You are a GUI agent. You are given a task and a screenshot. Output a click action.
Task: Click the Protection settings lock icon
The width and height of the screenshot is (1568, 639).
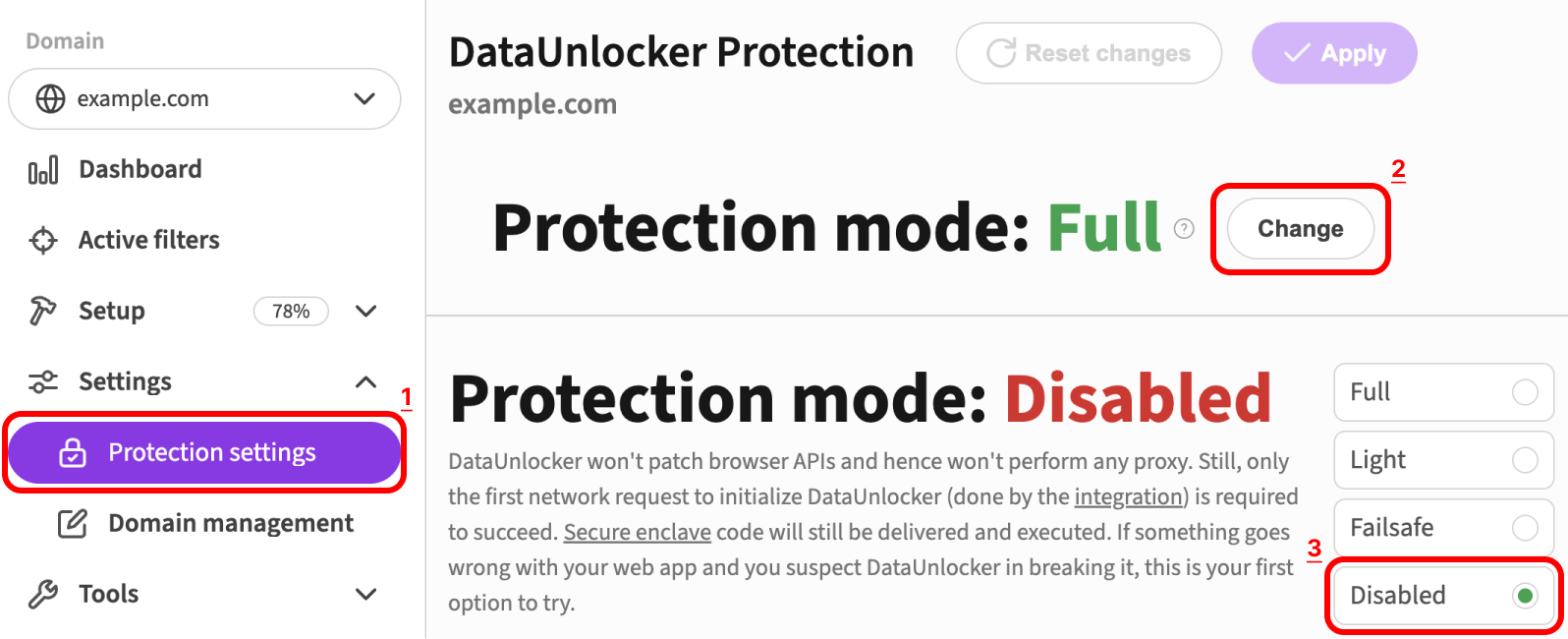[x=74, y=451]
